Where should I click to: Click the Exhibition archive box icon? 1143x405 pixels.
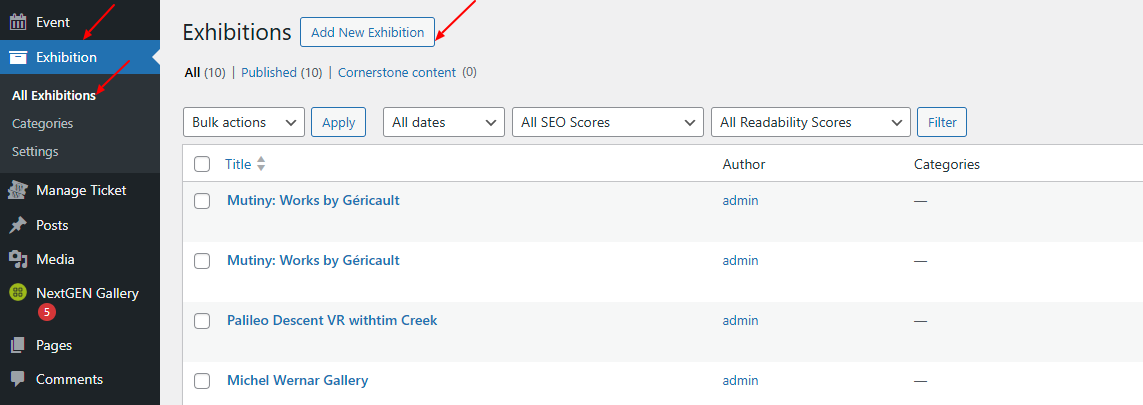tap(18, 57)
